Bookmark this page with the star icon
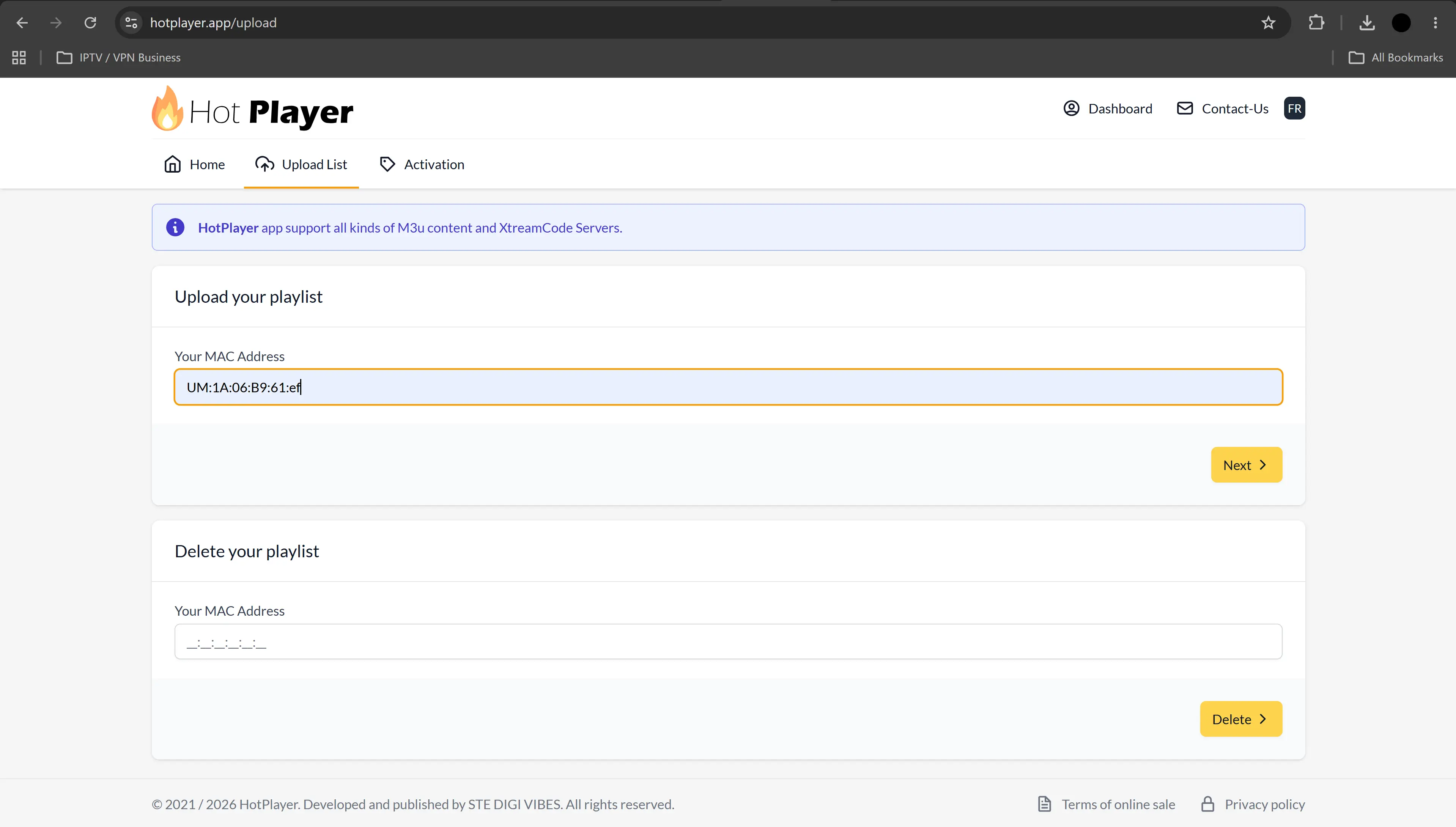 tap(1268, 23)
